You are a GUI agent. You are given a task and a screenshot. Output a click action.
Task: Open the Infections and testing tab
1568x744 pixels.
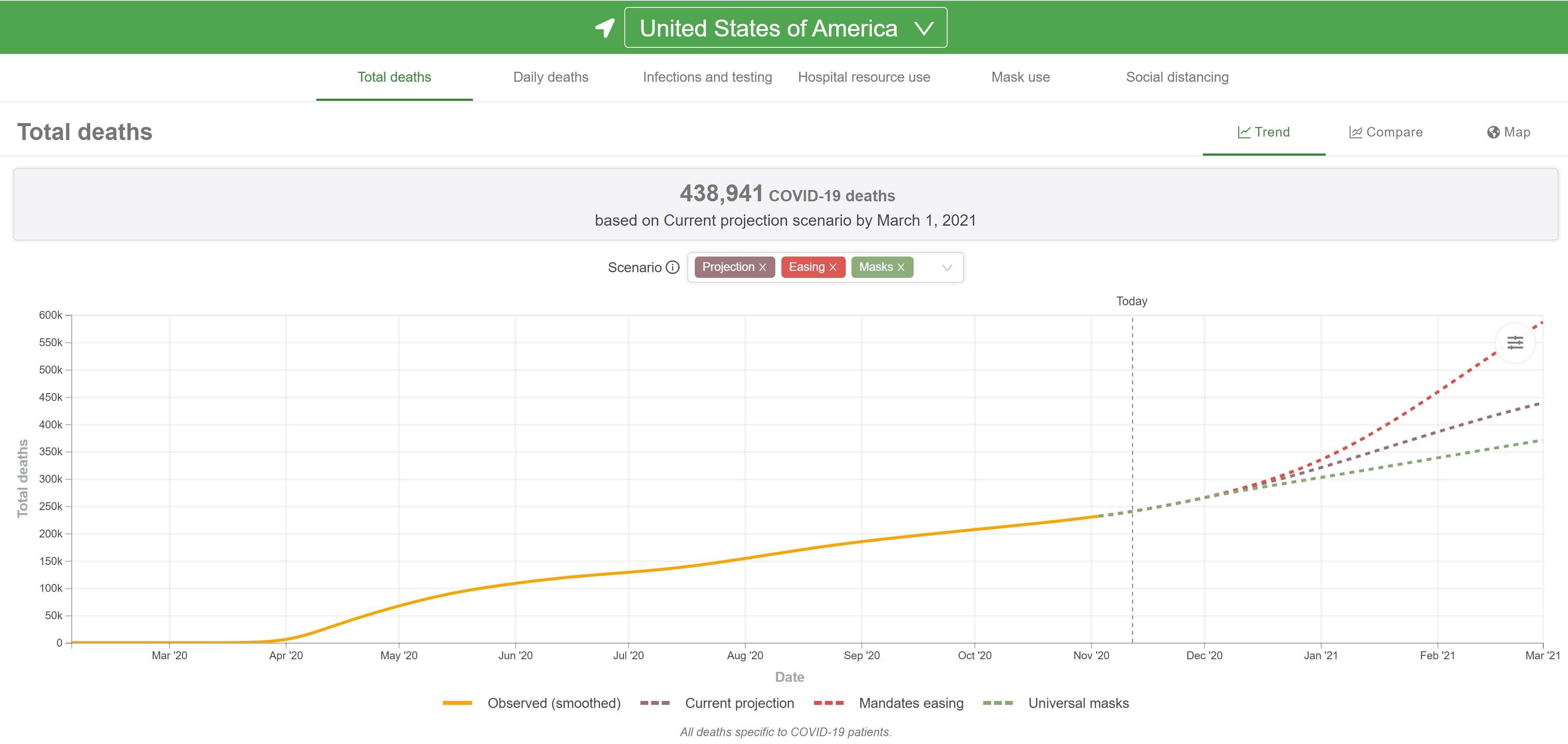coord(707,77)
